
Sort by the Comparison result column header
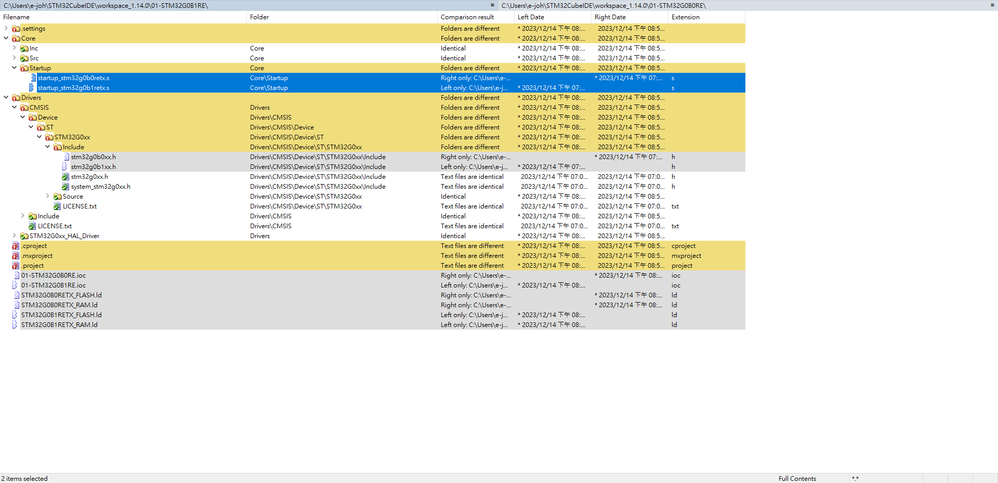click(476, 17)
